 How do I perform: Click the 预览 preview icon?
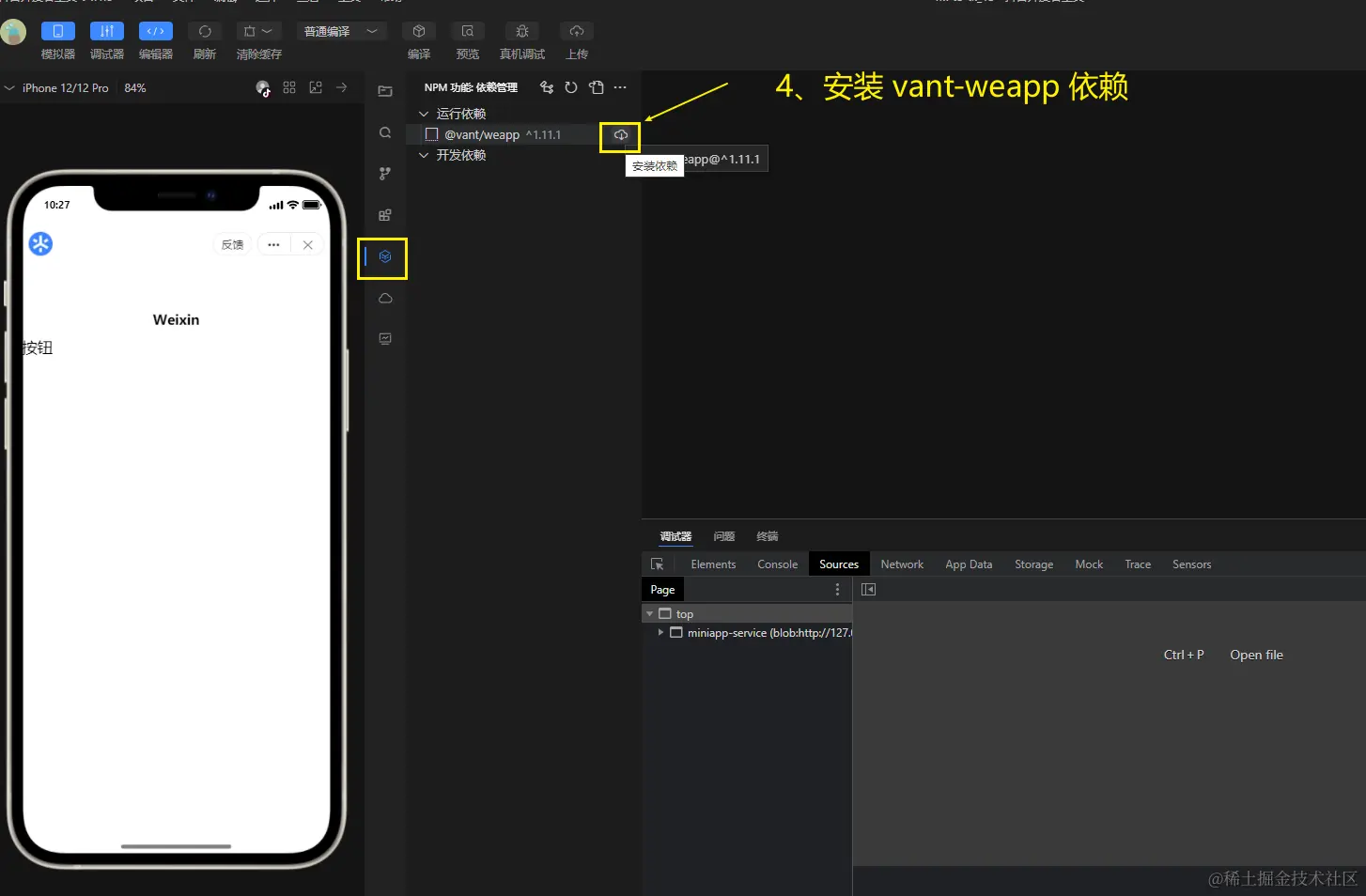pyautogui.click(x=468, y=31)
